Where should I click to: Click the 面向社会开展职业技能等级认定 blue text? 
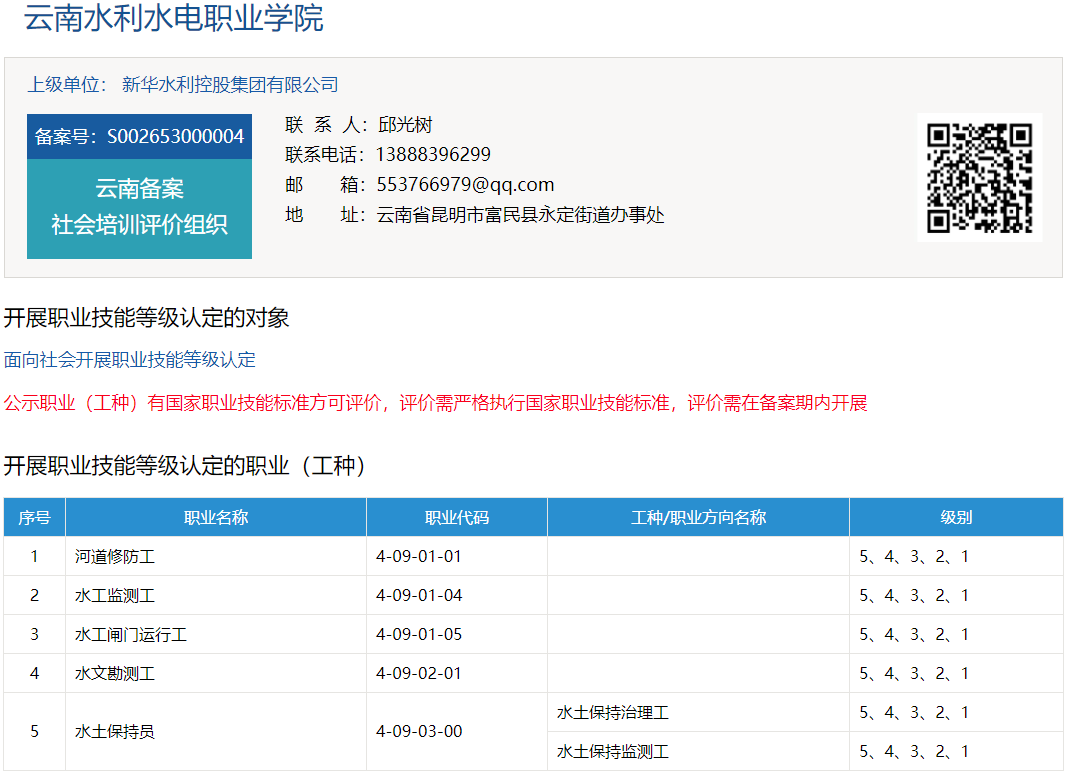pos(130,360)
